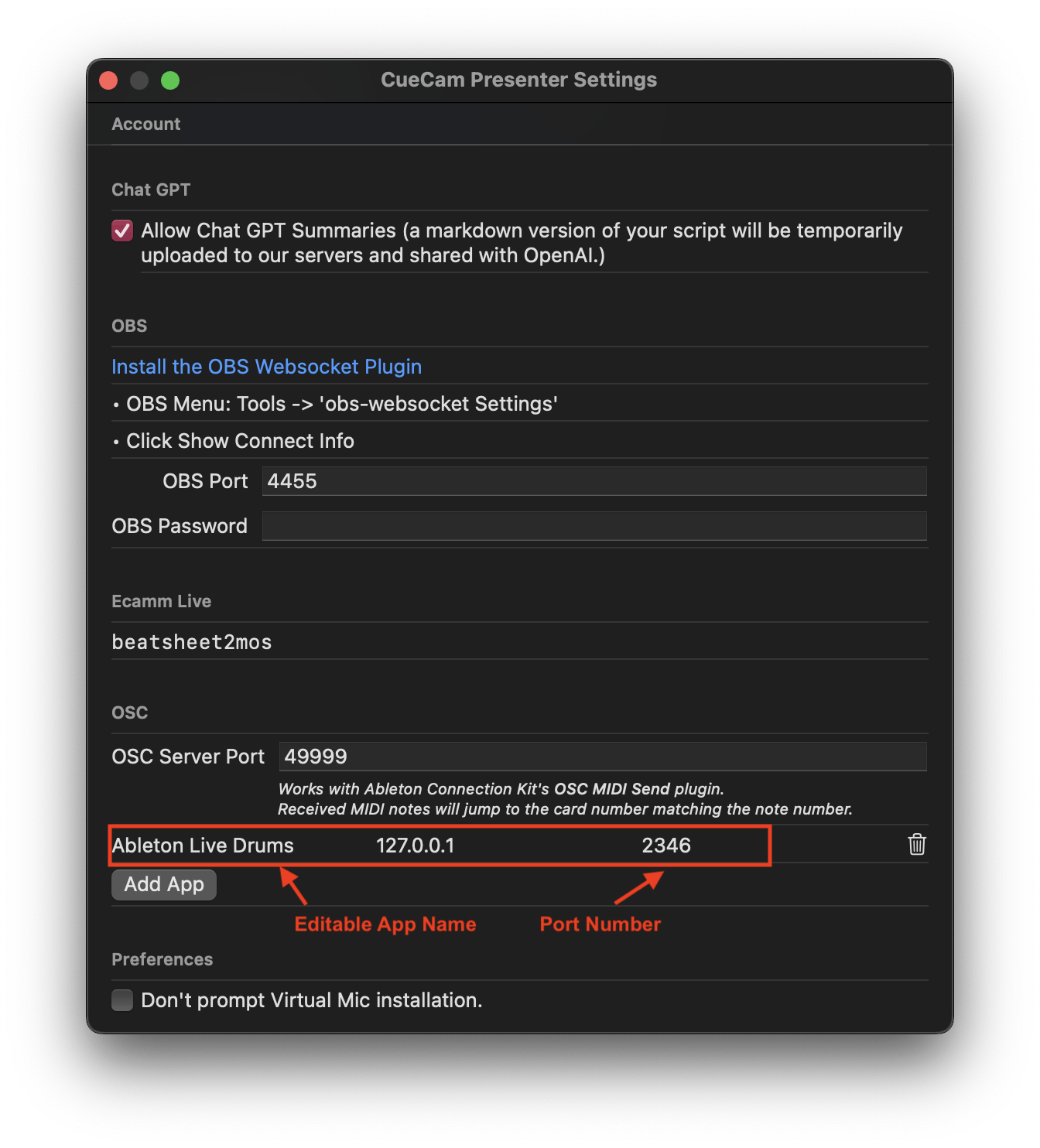Click the Preferences section heading

pos(162,959)
